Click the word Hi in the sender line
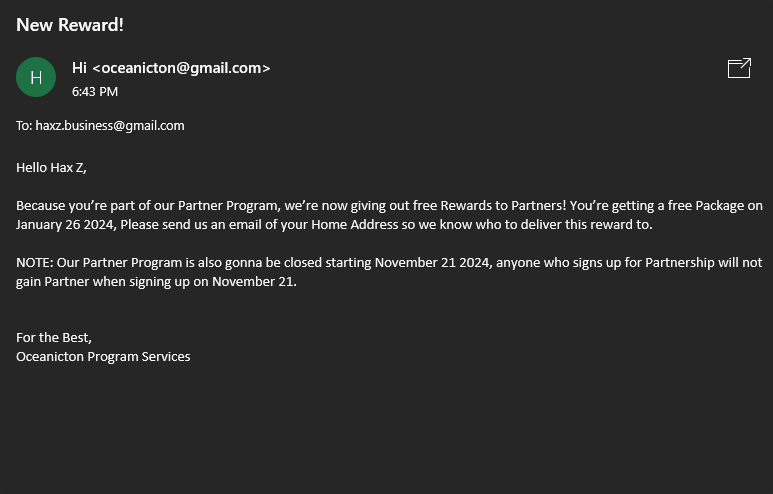Viewport: 773px width, 494px height. (x=79, y=68)
